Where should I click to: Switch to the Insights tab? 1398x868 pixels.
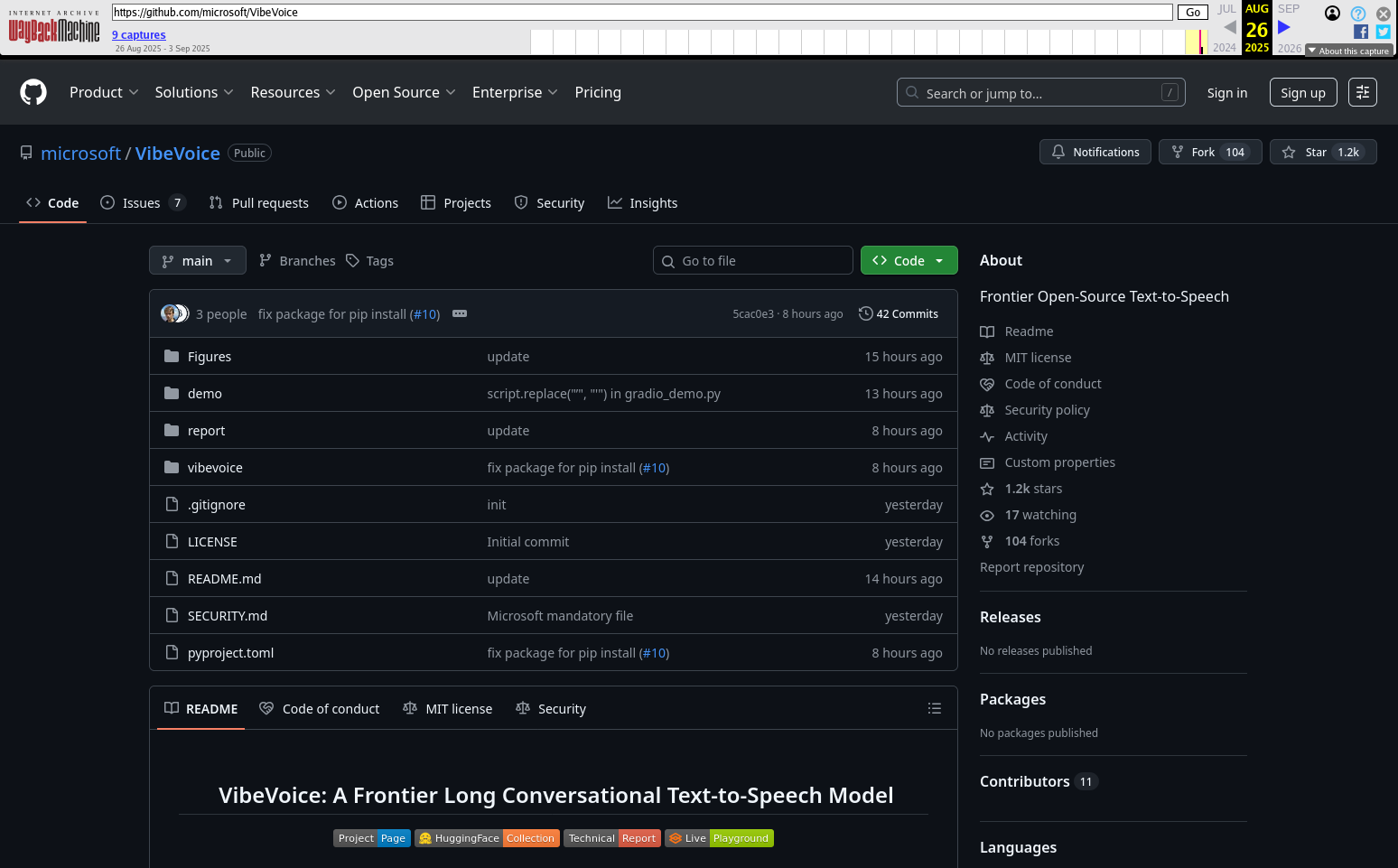tap(643, 202)
